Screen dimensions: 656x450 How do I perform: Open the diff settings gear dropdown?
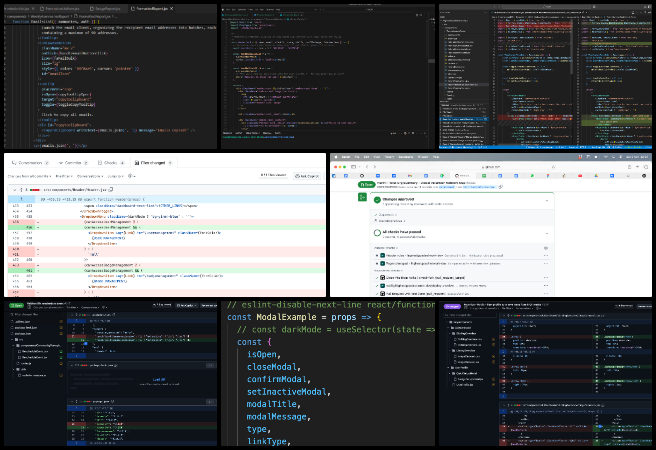131,176
